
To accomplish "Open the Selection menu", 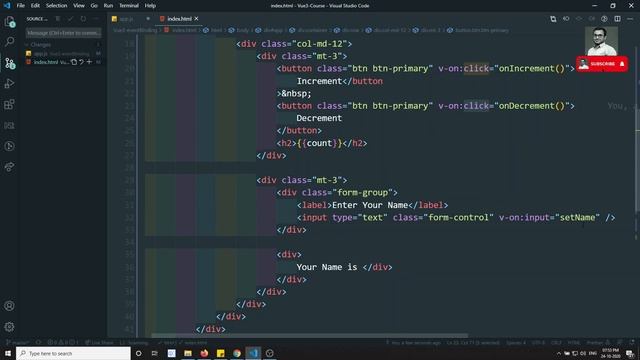I will tap(56, 6).
